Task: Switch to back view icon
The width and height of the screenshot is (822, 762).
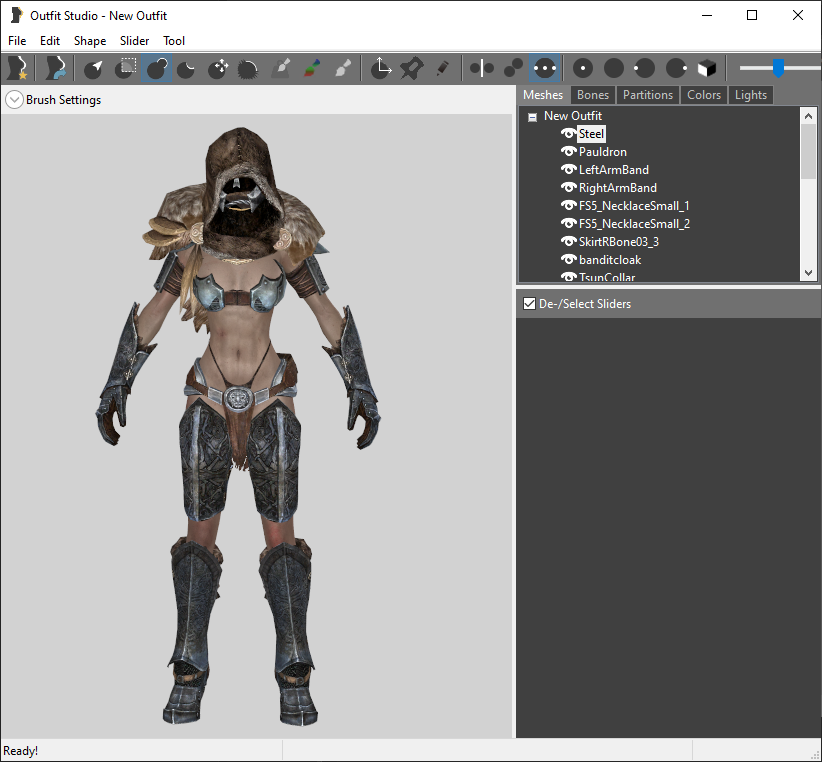Action: pos(614,68)
